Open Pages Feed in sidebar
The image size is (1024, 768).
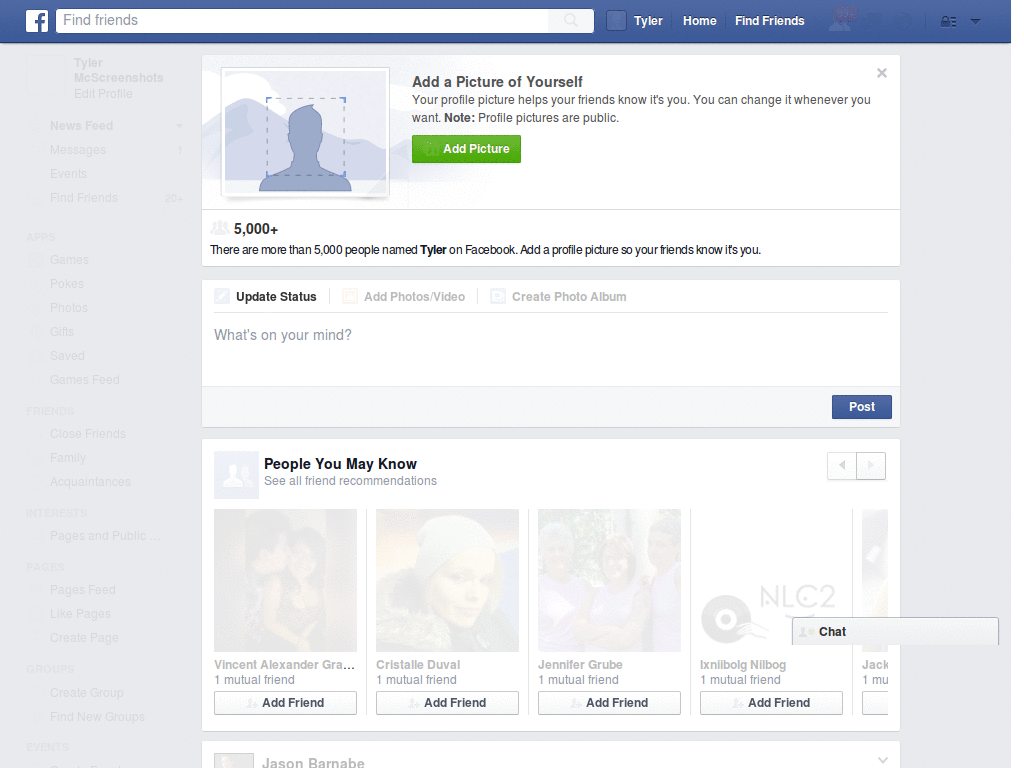[83, 590]
